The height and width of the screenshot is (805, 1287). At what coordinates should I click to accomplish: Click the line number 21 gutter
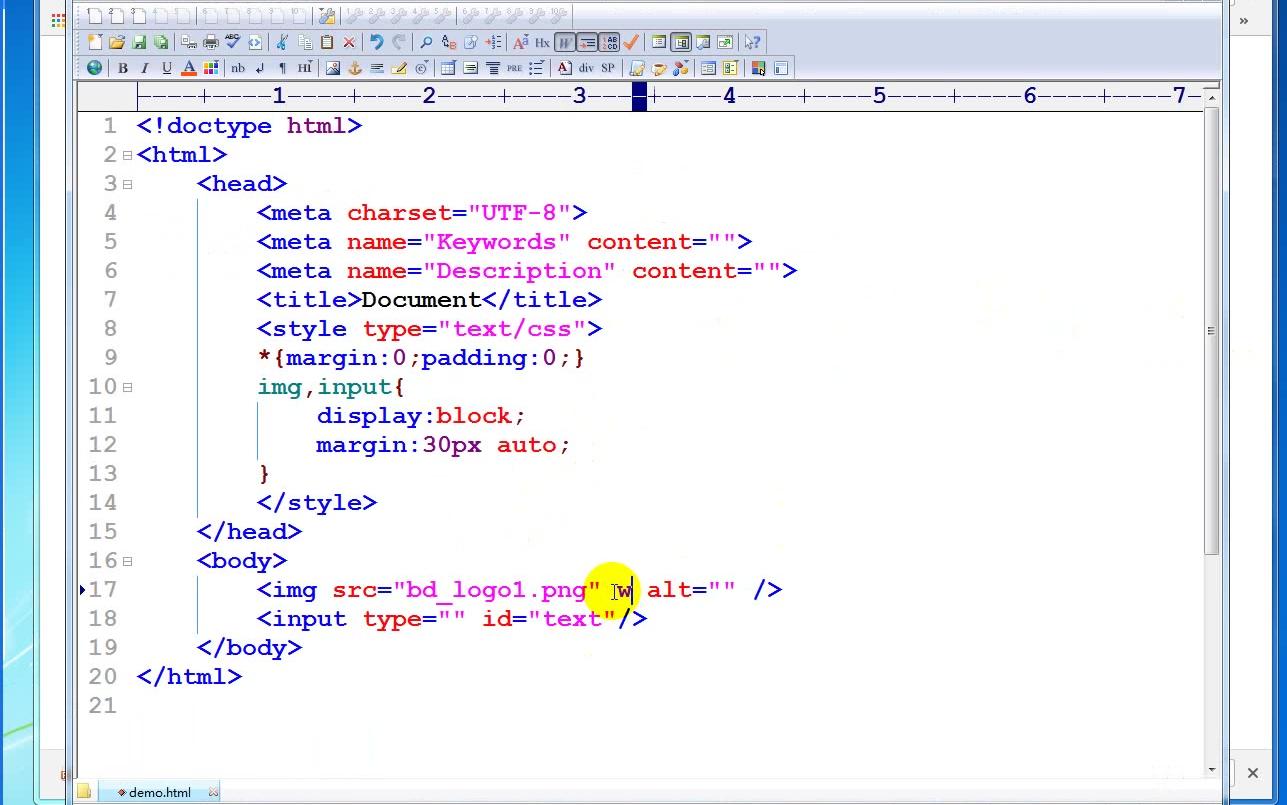(x=103, y=706)
